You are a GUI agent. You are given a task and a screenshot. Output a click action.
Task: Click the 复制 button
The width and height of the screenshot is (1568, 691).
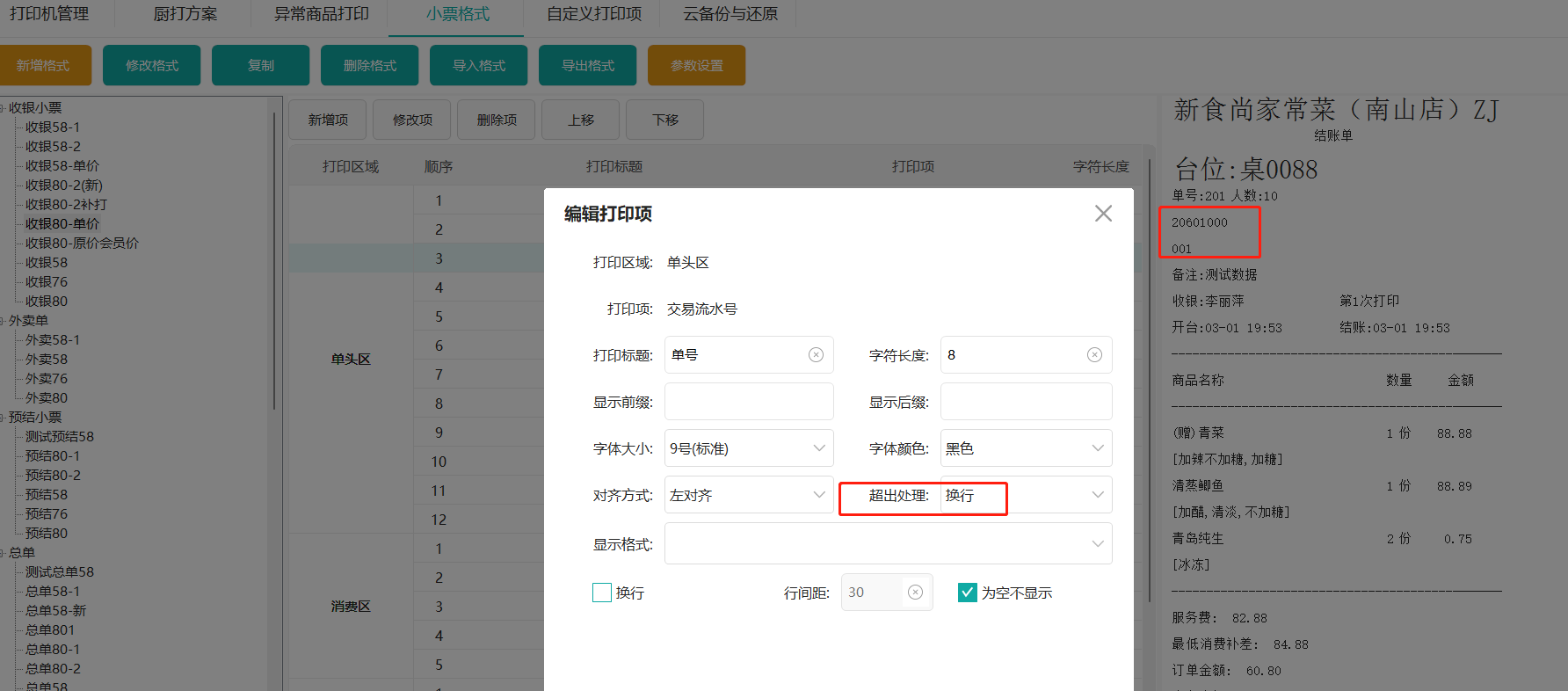(261, 65)
